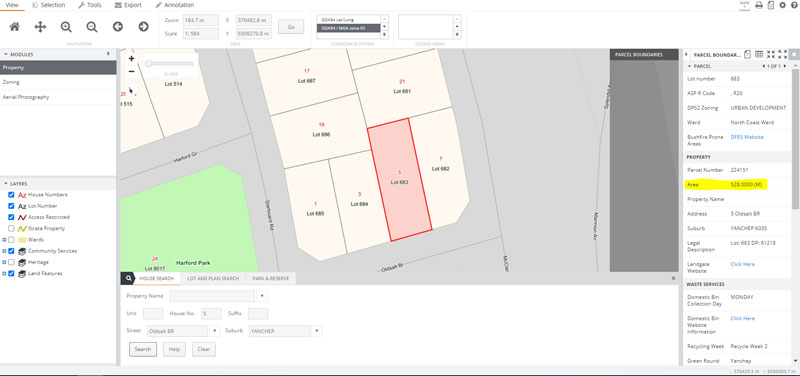Open report icon in Parcel Boundaries panel

(747, 54)
